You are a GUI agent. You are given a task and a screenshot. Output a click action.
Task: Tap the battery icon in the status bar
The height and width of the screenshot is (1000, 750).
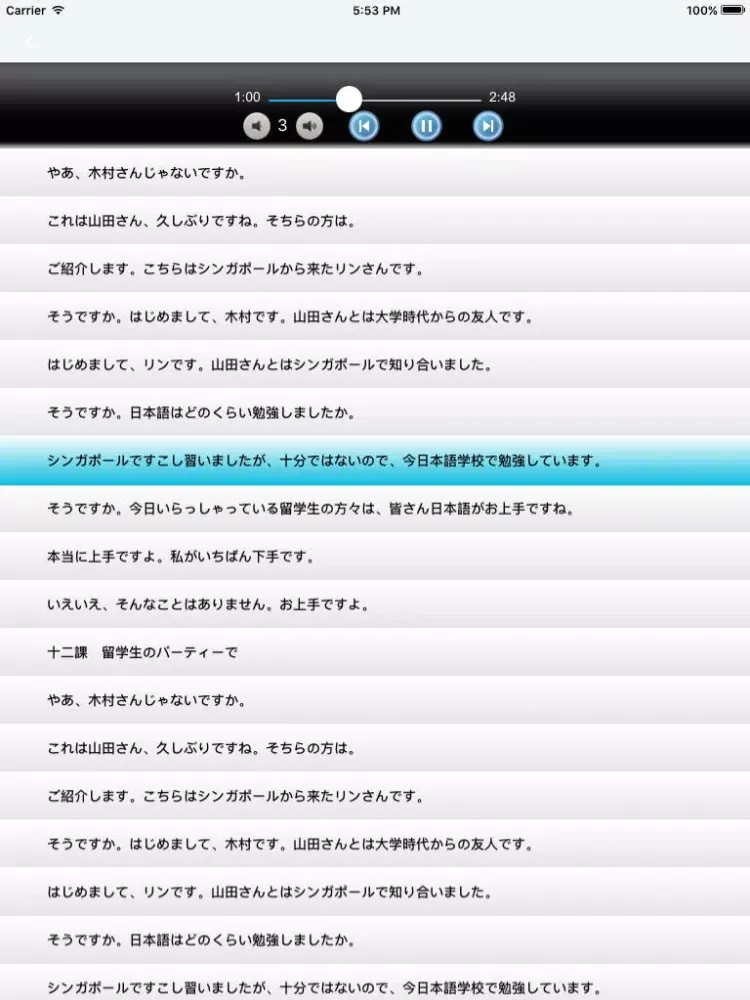[732, 10]
